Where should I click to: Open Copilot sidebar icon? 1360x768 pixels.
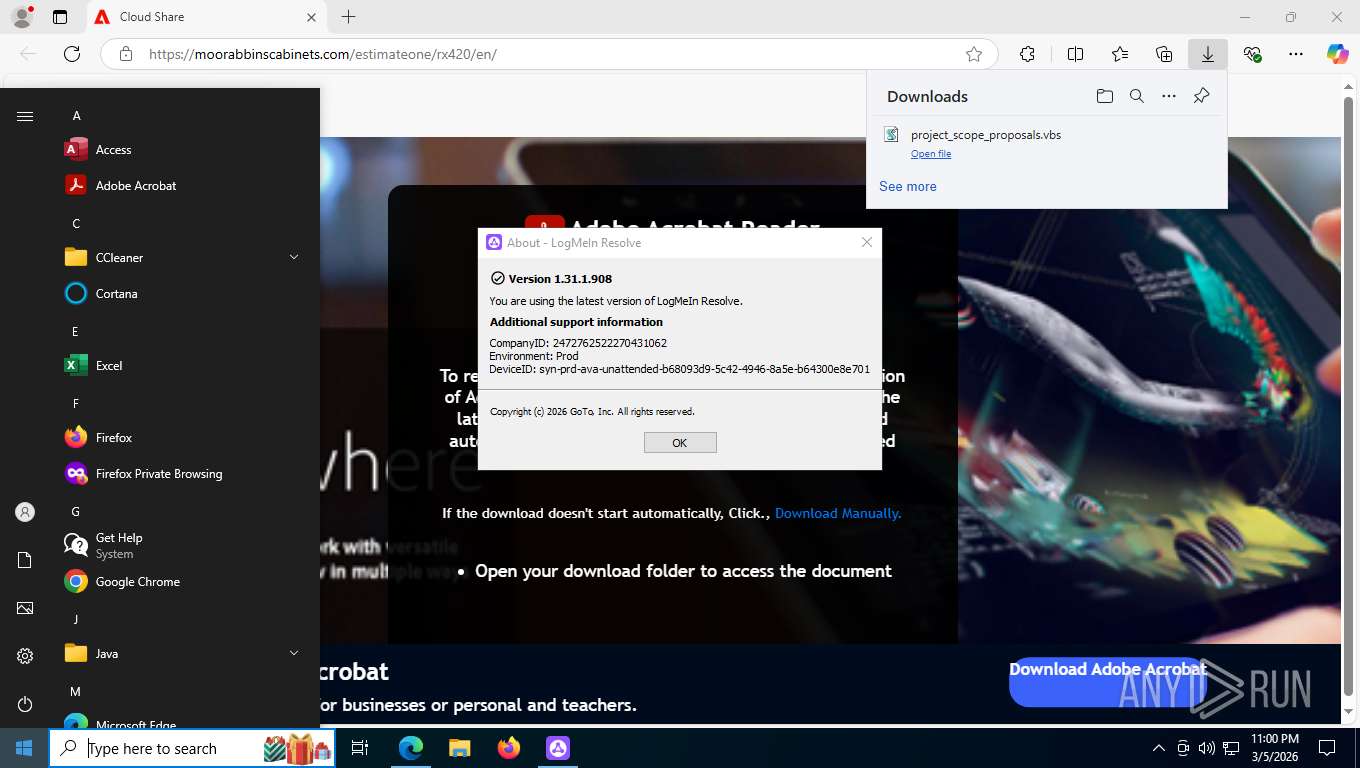tap(1338, 54)
